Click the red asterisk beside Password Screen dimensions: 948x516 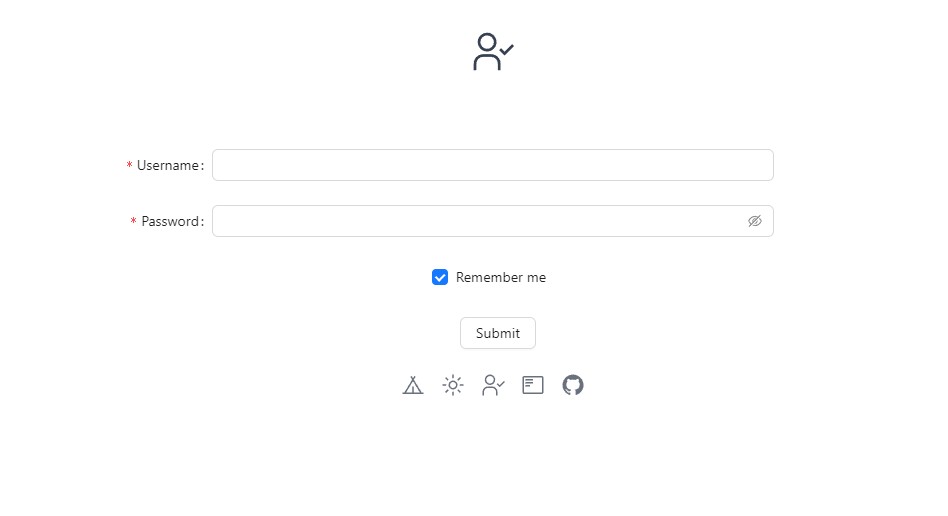[133, 222]
